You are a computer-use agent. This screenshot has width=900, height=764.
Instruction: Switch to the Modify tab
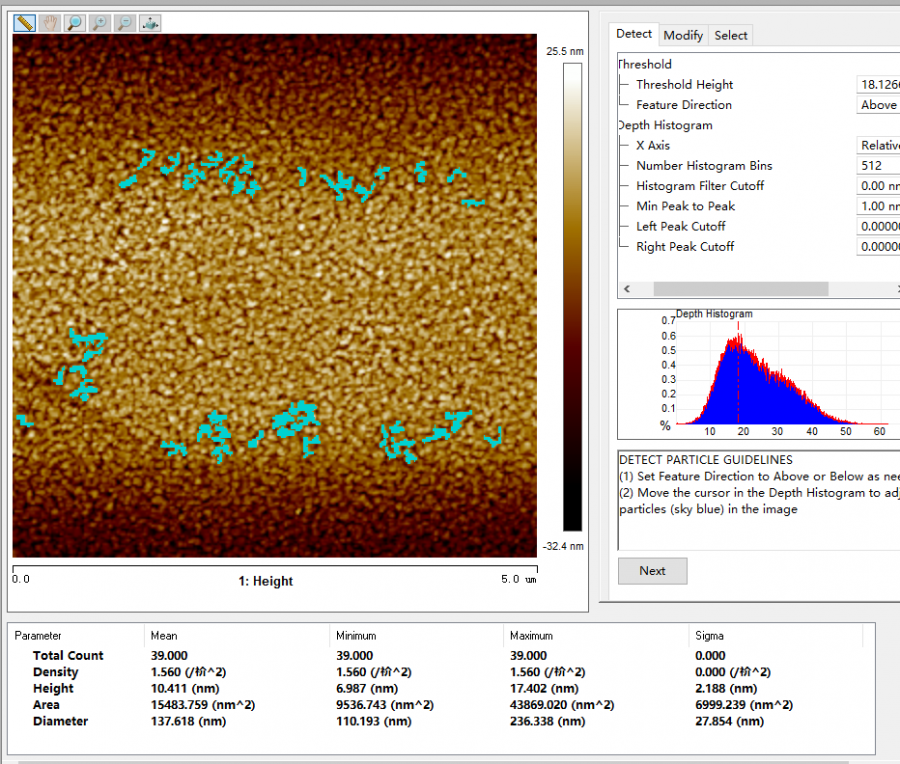[683, 35]
